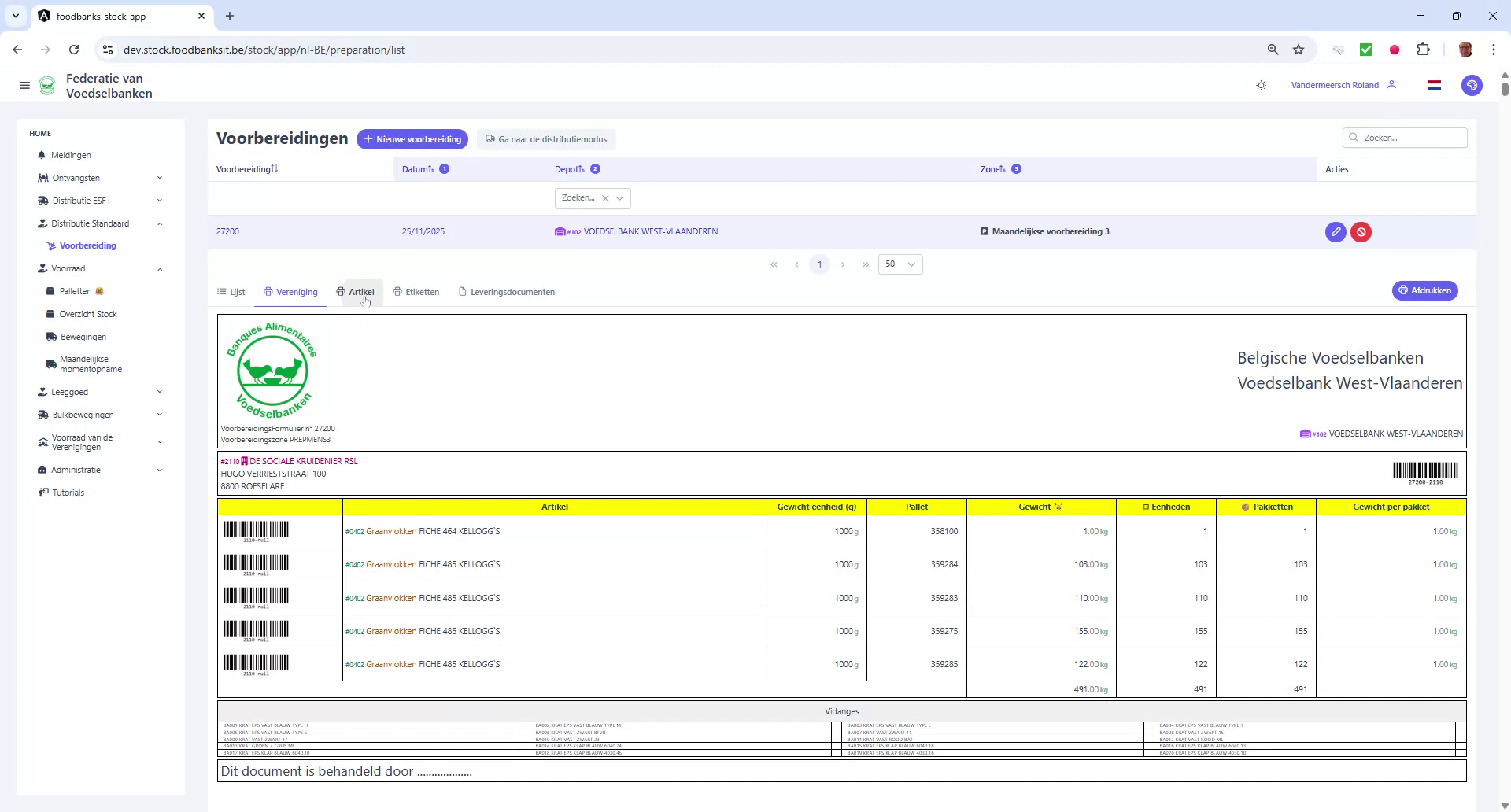The width and height of the screenshot is (1511, 812).
Task: Collapse sidebar via hamburger menu icon
Action: click(24, 85)
